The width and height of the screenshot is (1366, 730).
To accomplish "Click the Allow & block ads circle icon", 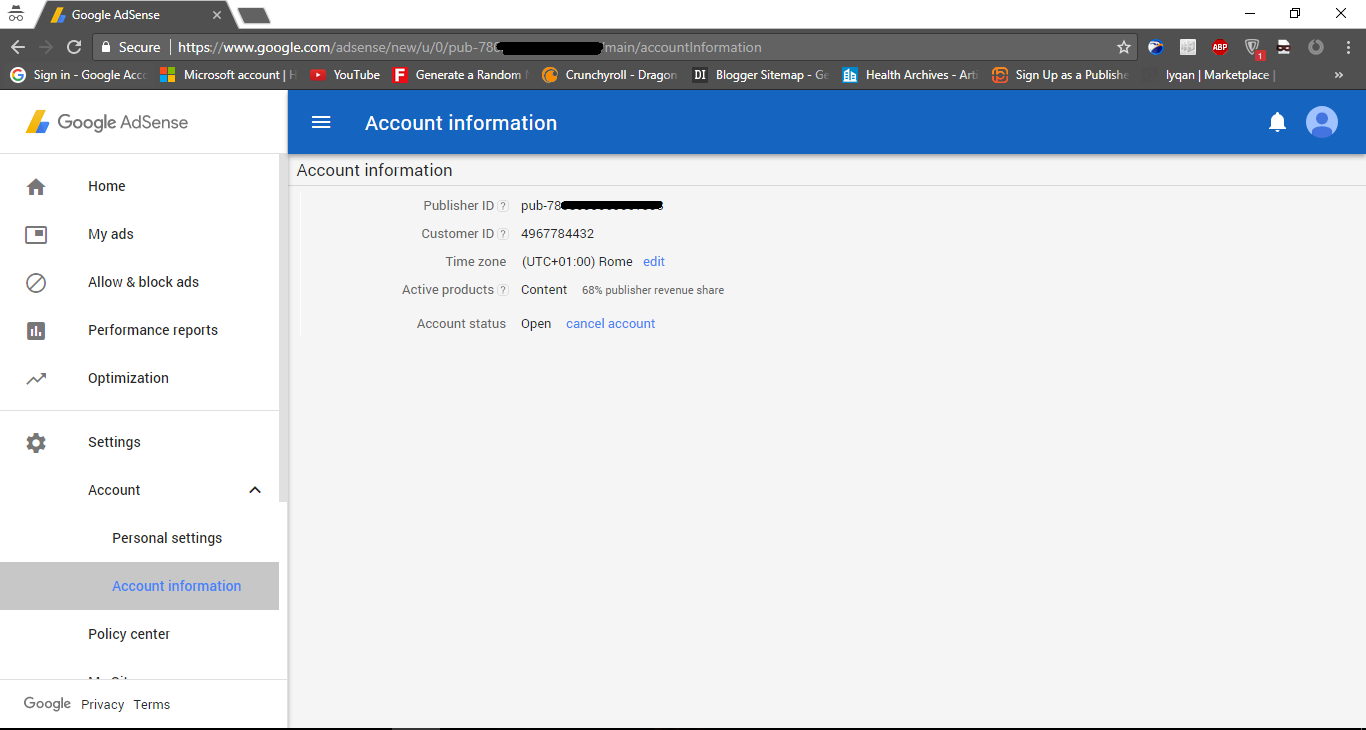I will (36, 282).
